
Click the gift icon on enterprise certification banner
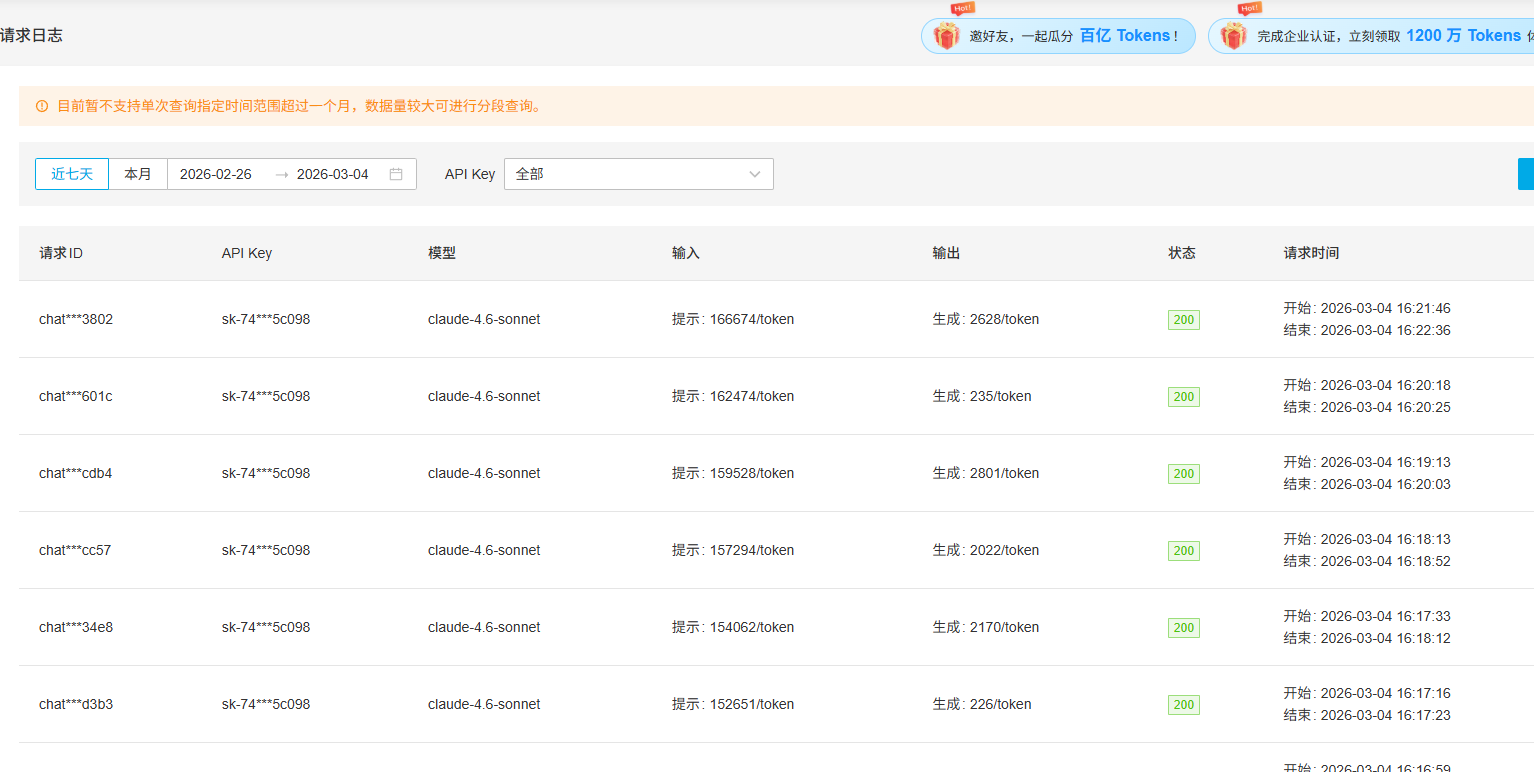(1233, 36)
